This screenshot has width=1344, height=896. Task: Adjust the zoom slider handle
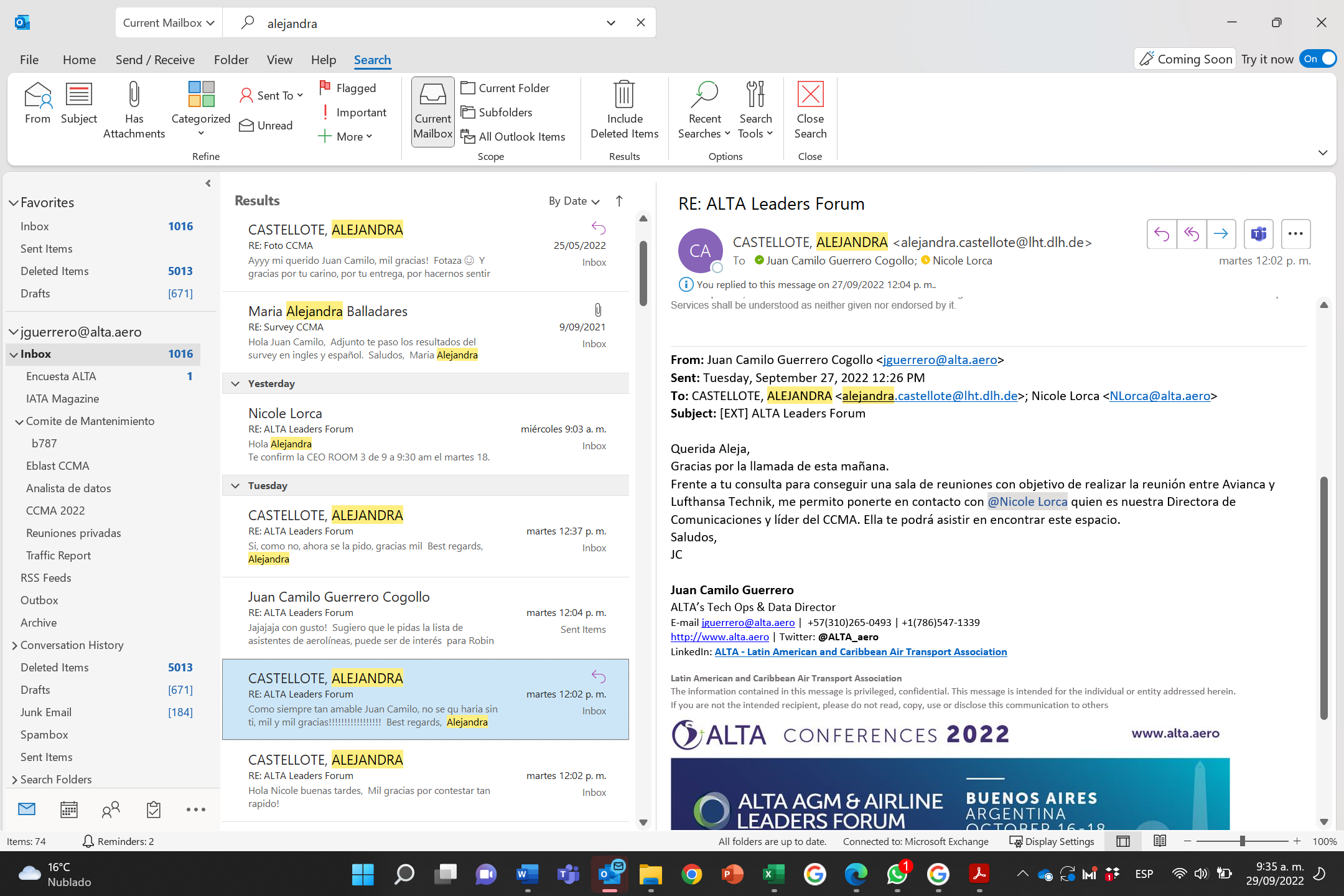[x=1242, y=841]
